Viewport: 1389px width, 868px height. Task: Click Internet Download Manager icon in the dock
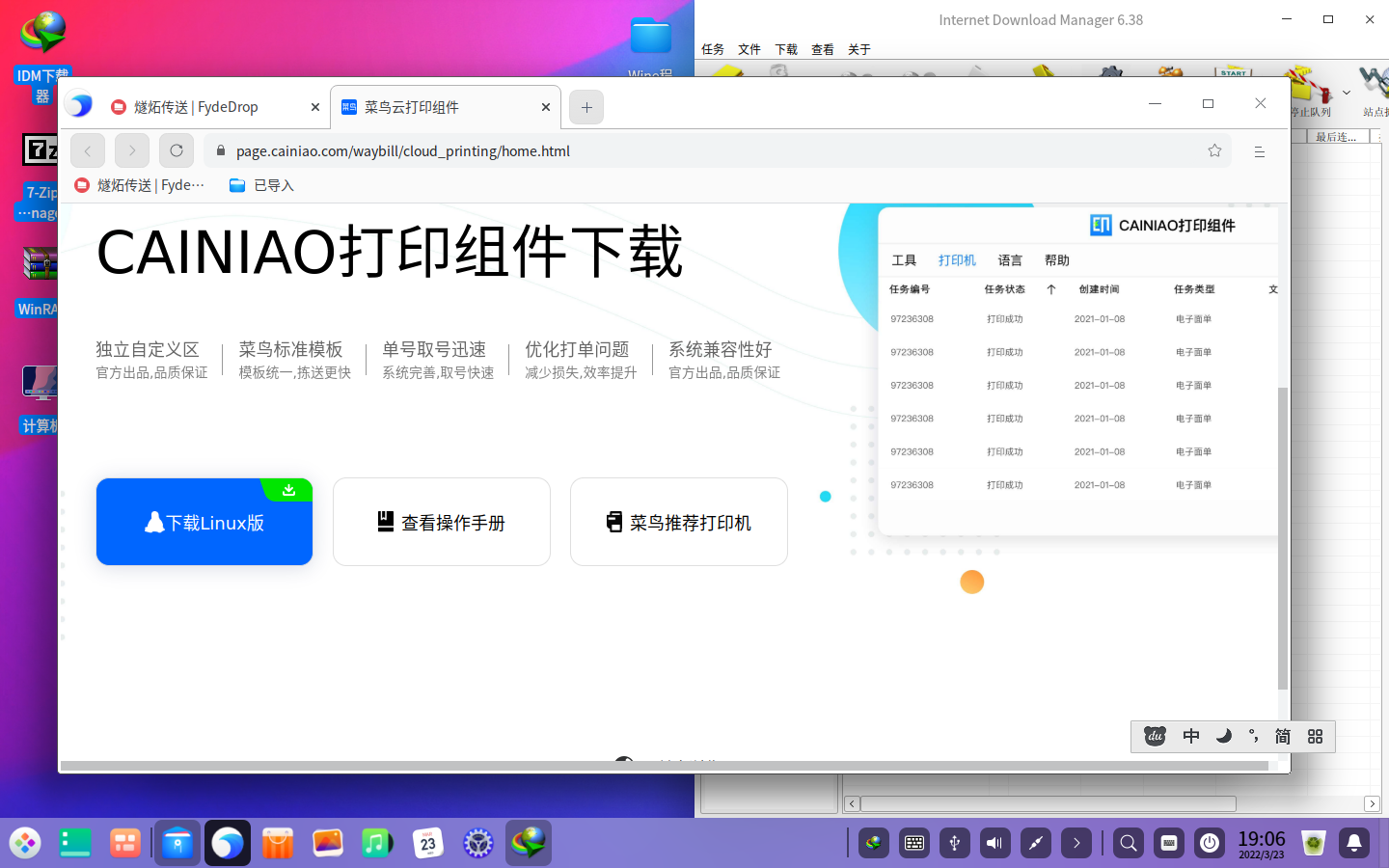coord(529,843)
